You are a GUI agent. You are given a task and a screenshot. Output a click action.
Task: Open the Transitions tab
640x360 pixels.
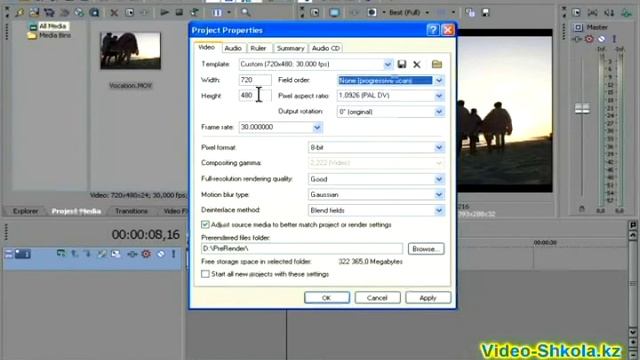pos(131,211)
